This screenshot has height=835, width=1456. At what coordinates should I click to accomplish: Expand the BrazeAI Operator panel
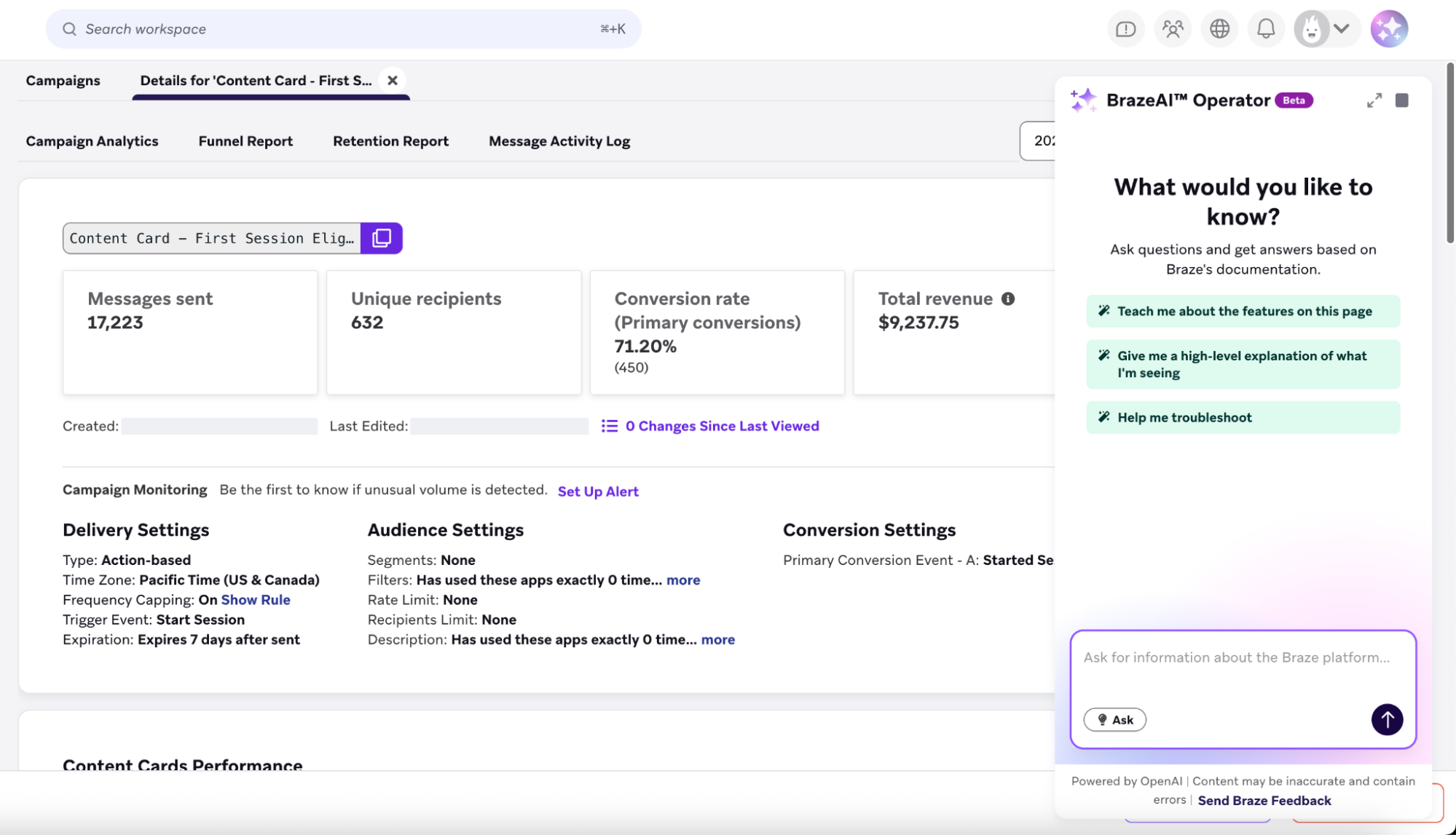[x=1374, y=100]
